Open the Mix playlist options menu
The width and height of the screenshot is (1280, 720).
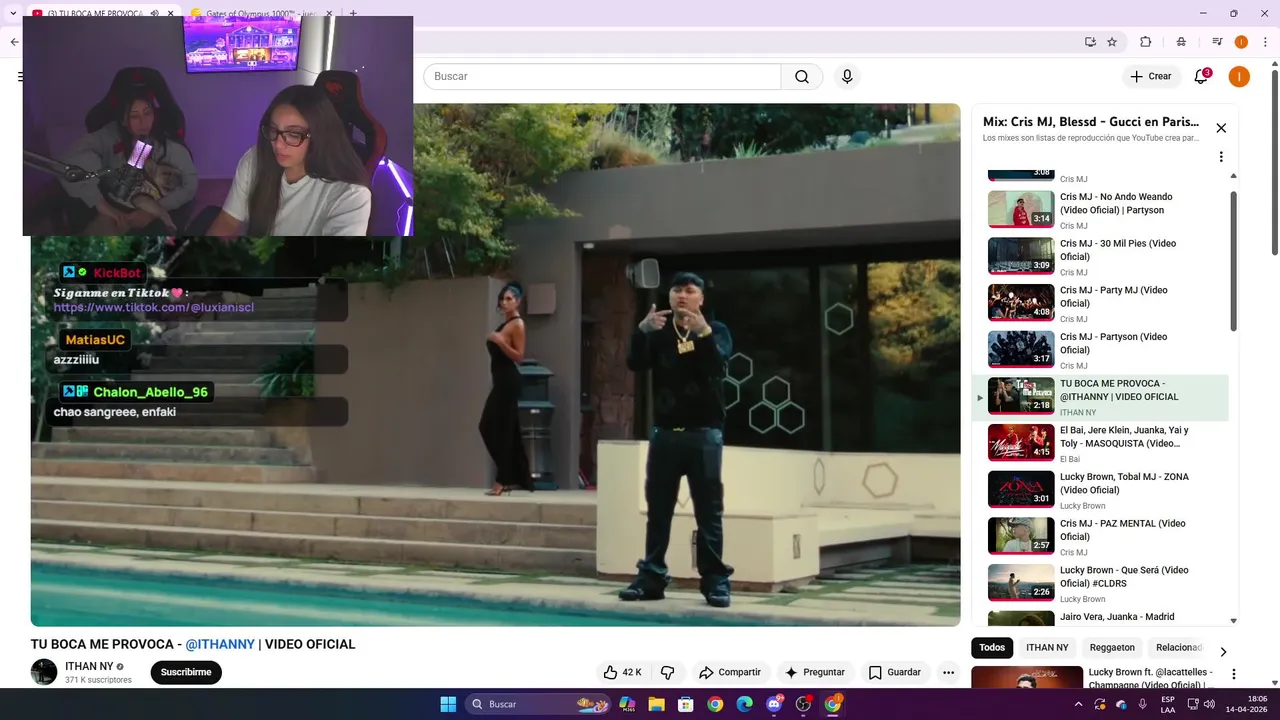point(1221,157)
